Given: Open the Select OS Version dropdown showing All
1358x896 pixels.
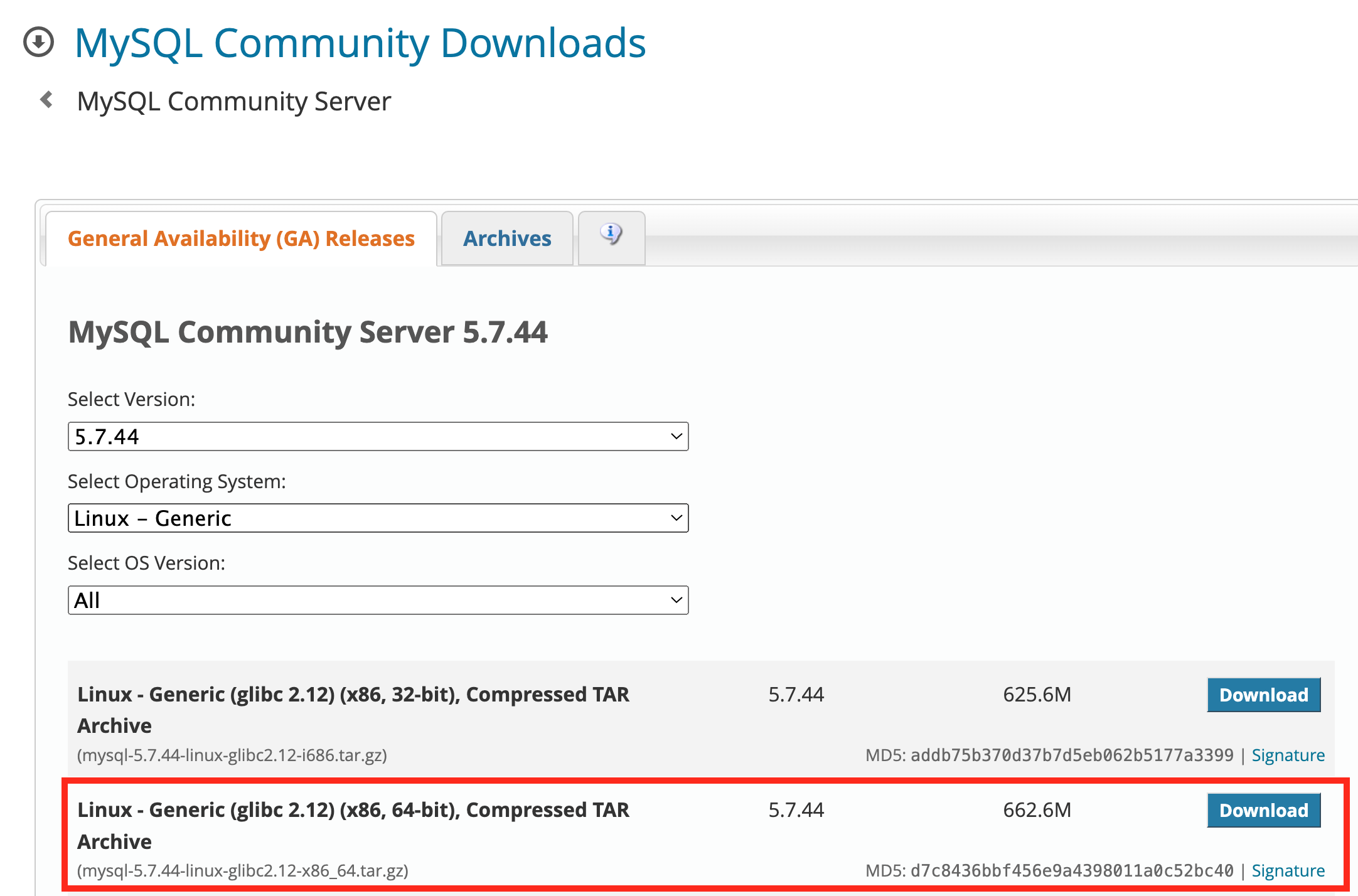Looking at the screenshot, I should (378, 600).
